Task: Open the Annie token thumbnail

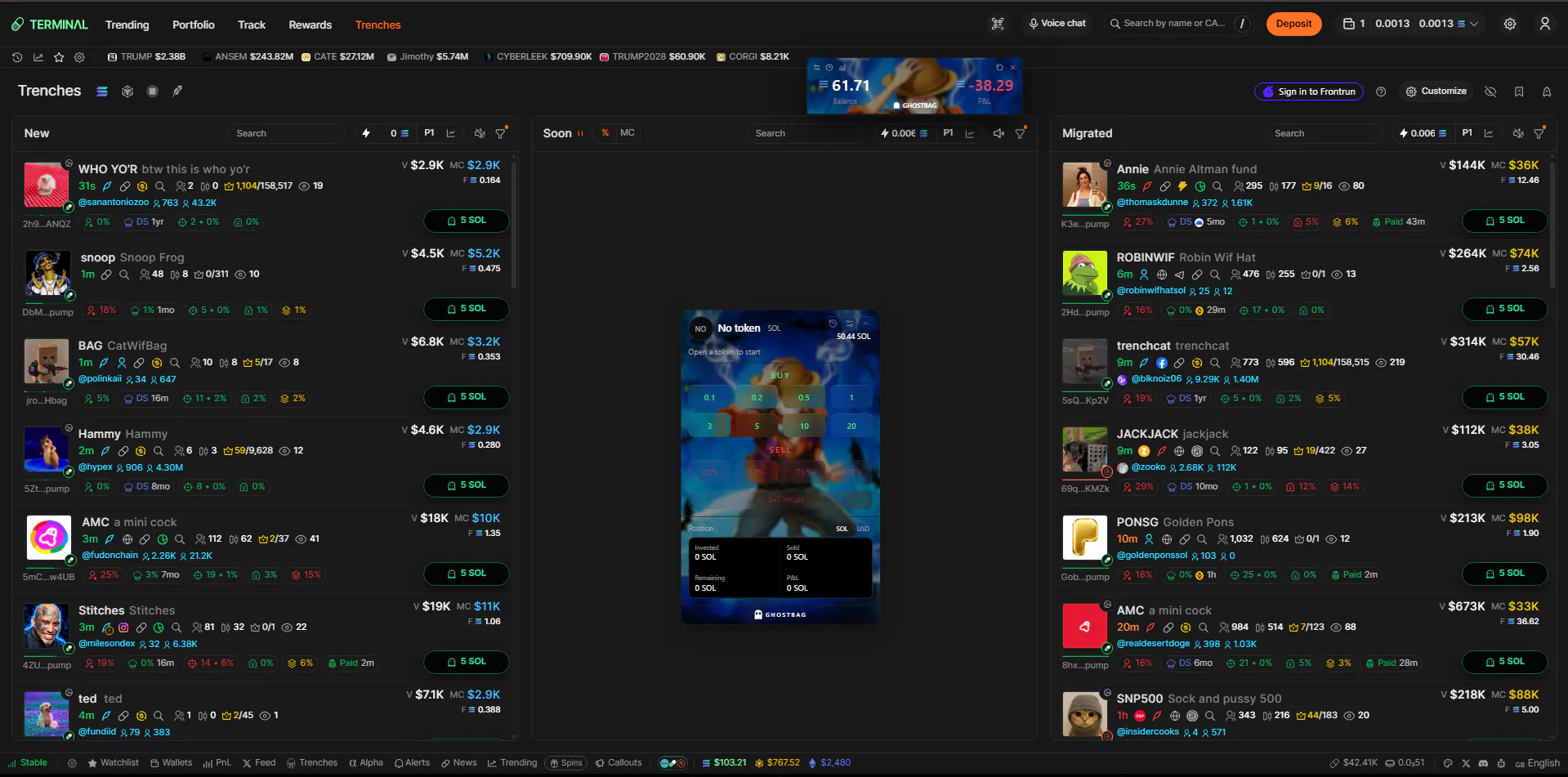Action: (x=1084, y=185)
